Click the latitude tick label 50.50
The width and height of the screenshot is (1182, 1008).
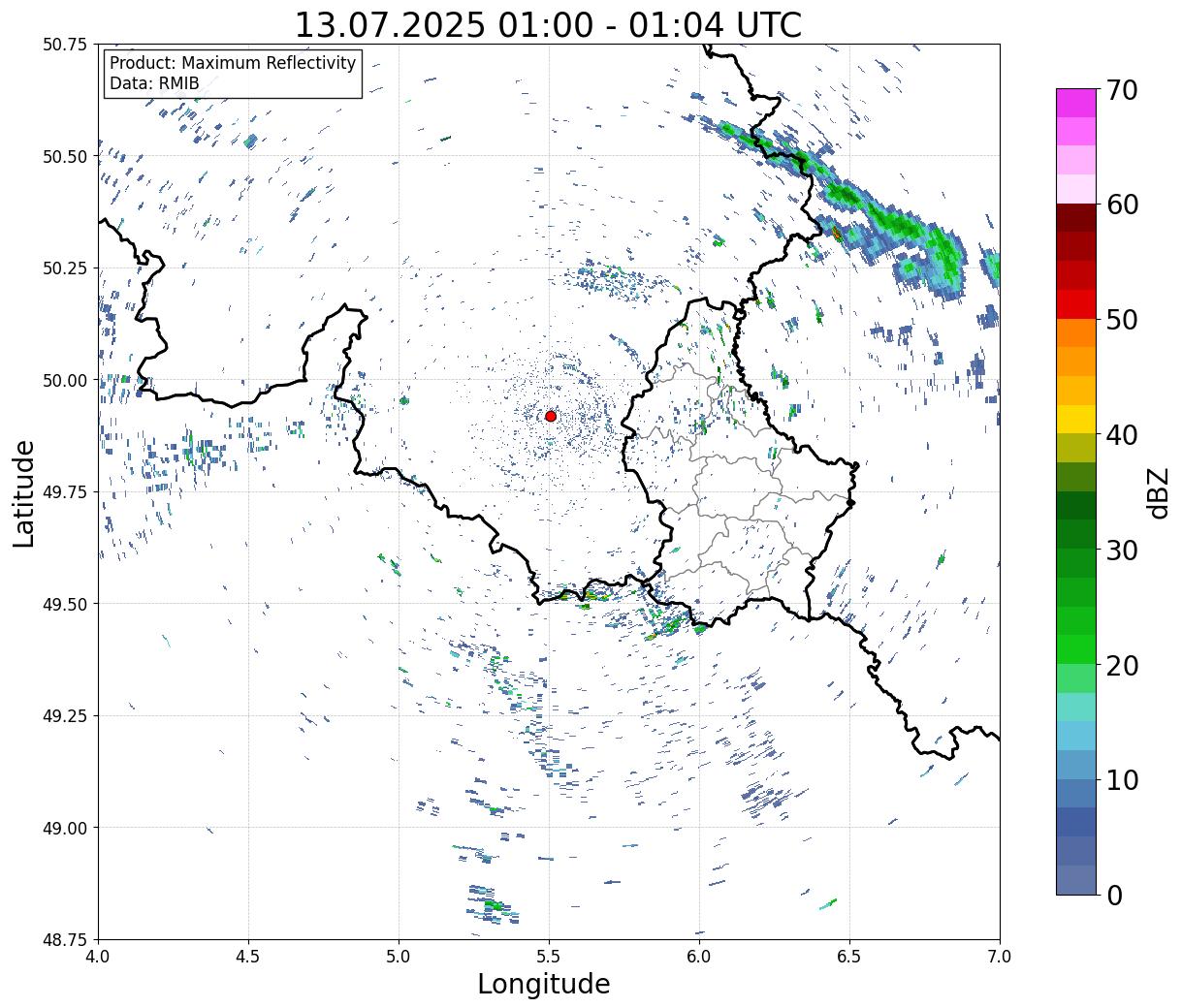(x=66, y=156)
